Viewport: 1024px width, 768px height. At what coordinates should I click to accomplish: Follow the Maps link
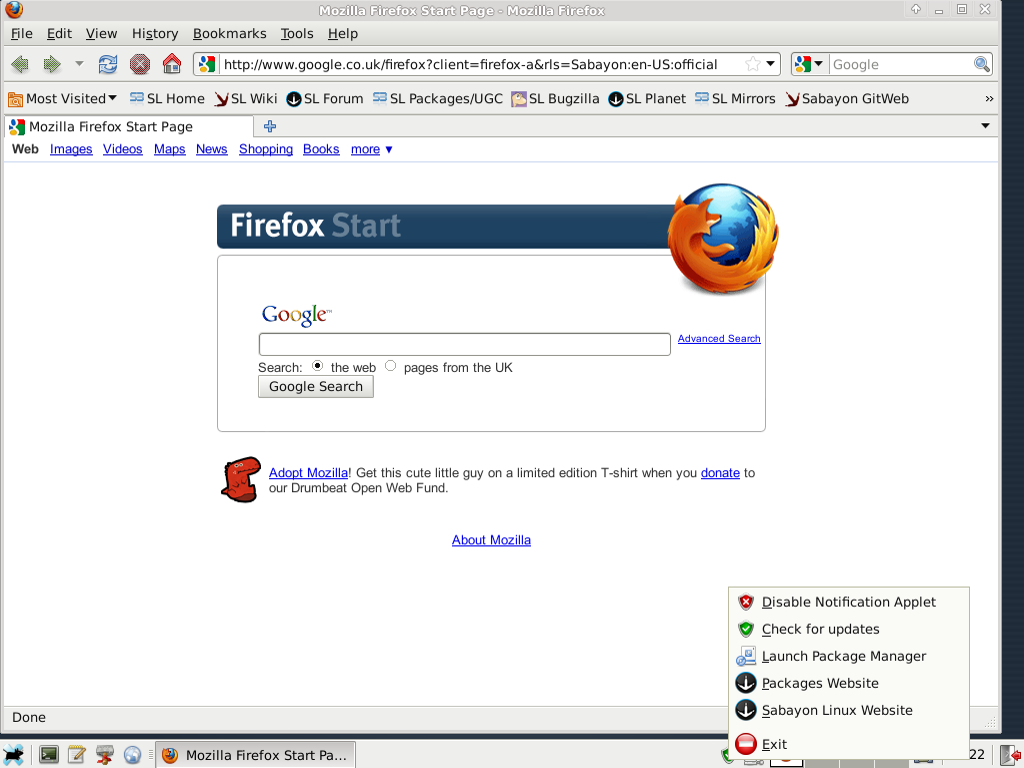(x=170, y=149)
